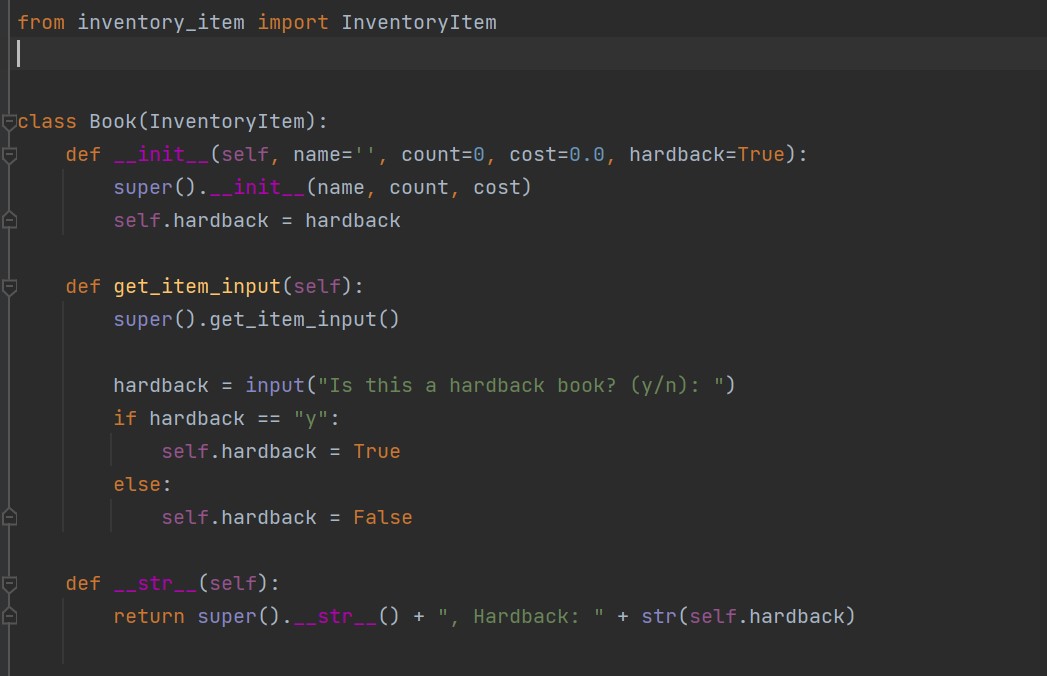Click the 'inventory_item' module name
The height and width of the screenshot is (676, 1047).
click(161, 23)
